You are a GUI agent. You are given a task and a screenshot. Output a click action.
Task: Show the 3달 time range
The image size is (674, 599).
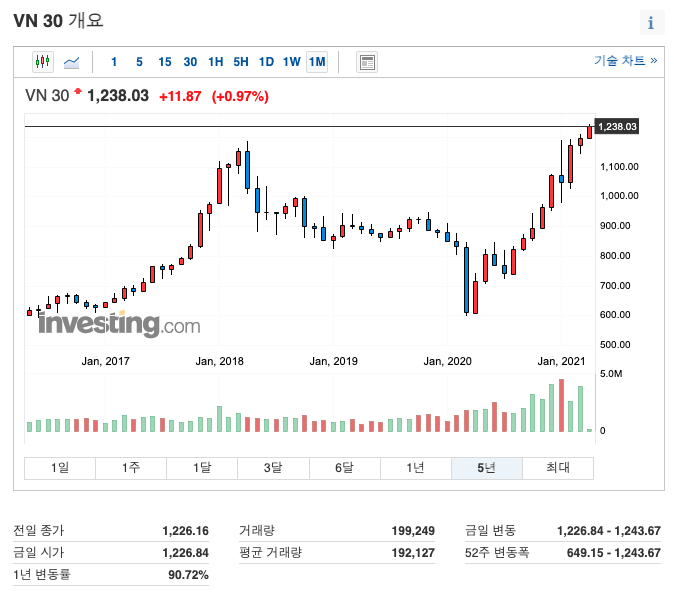coord(273,468)
